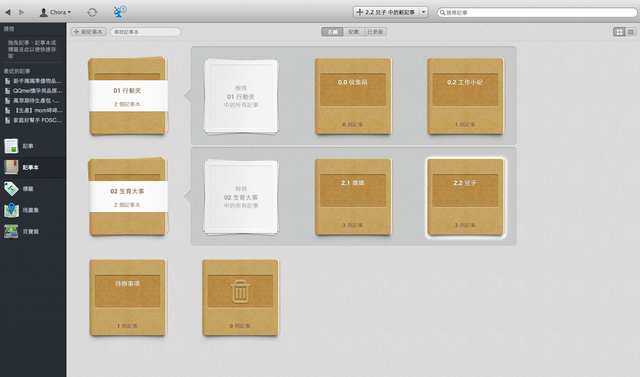This screenshot has width=640, height=377.
Task: Open the 0.2 工作小記 notebook
Action: (x=465, y=96)
